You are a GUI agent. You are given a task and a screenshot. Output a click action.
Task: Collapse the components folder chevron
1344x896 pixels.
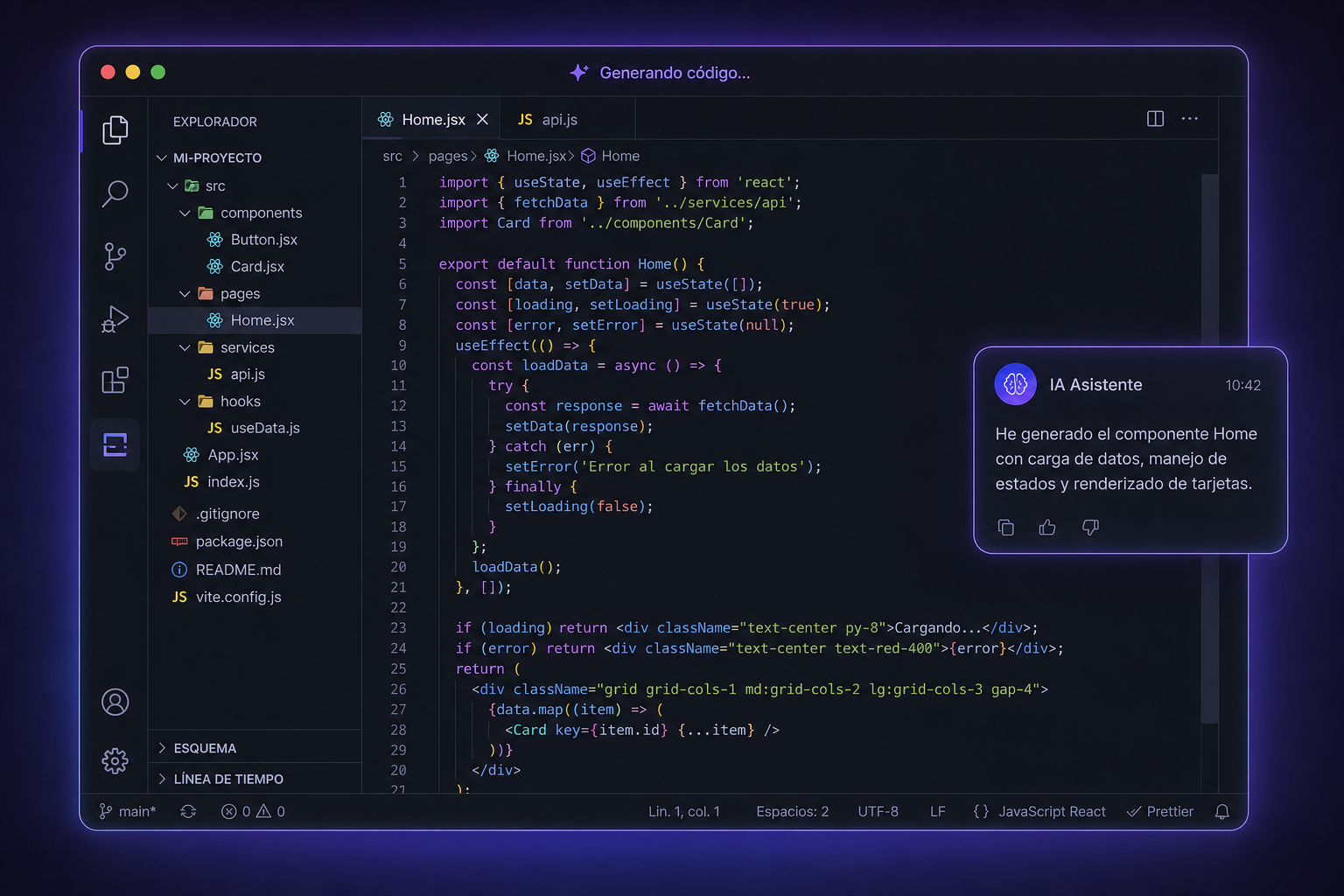pos(185,213)
